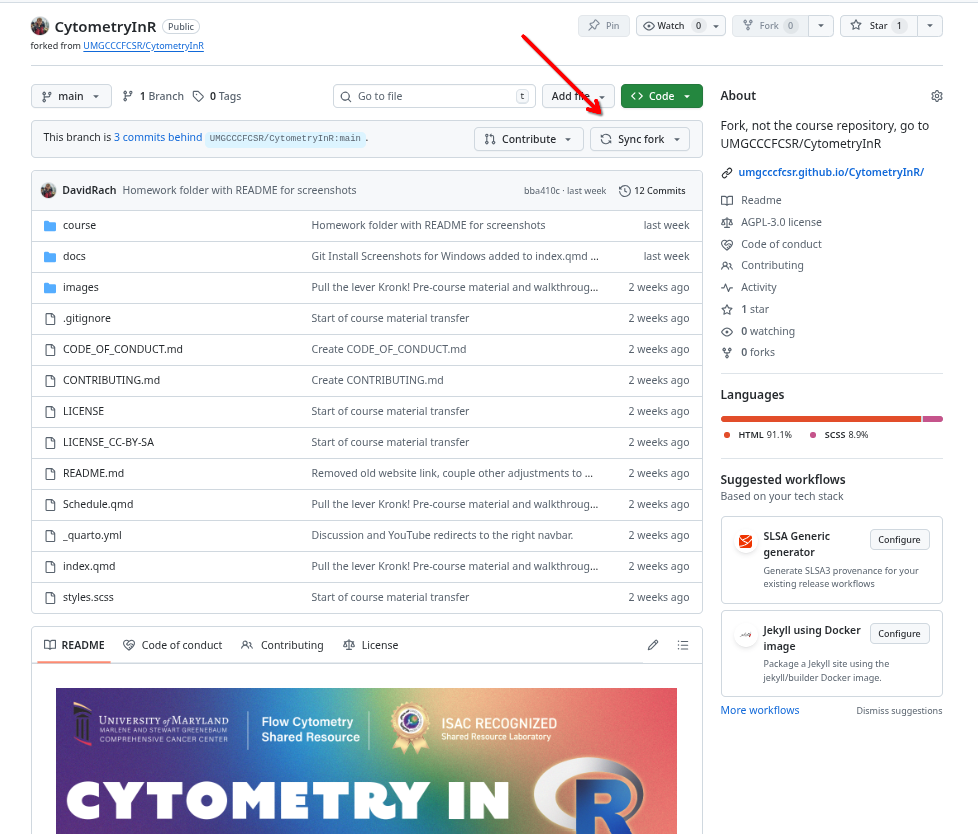Select the License tab
This screenshot has height=834, width=978.
coord(370,645)
